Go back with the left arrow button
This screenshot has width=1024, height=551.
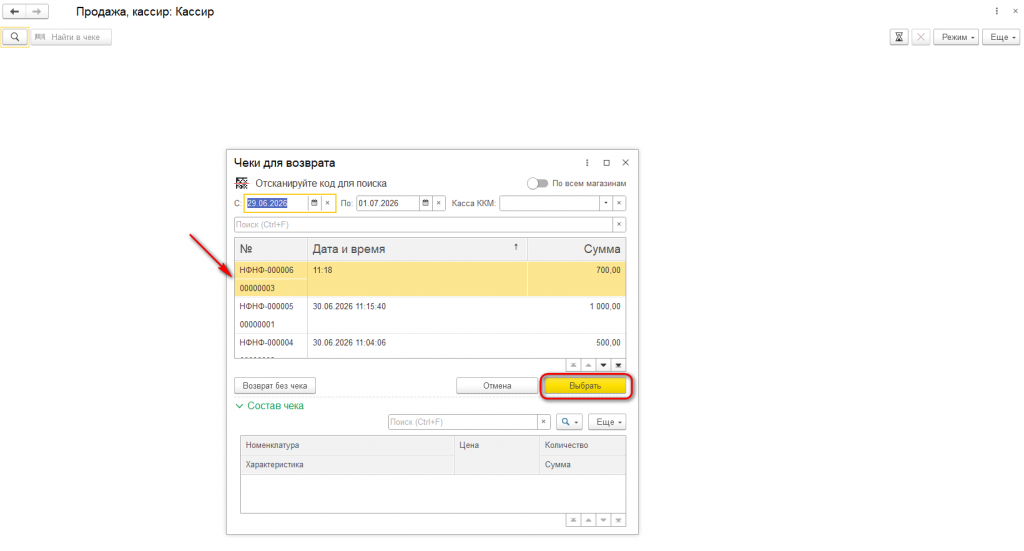(x=14, y=12)
